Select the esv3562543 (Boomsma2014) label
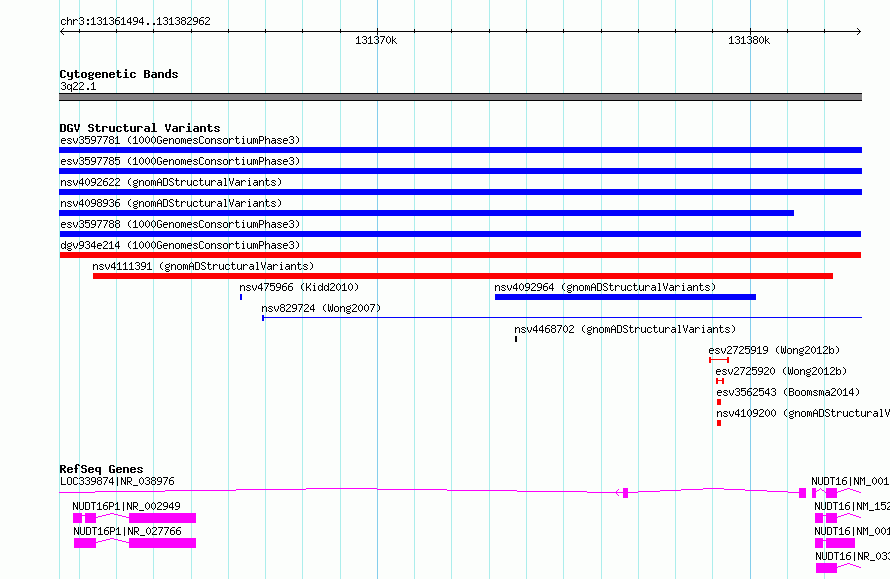Image resolution: width=890 pixels, height=579 pixels. (x=788, y=392)
